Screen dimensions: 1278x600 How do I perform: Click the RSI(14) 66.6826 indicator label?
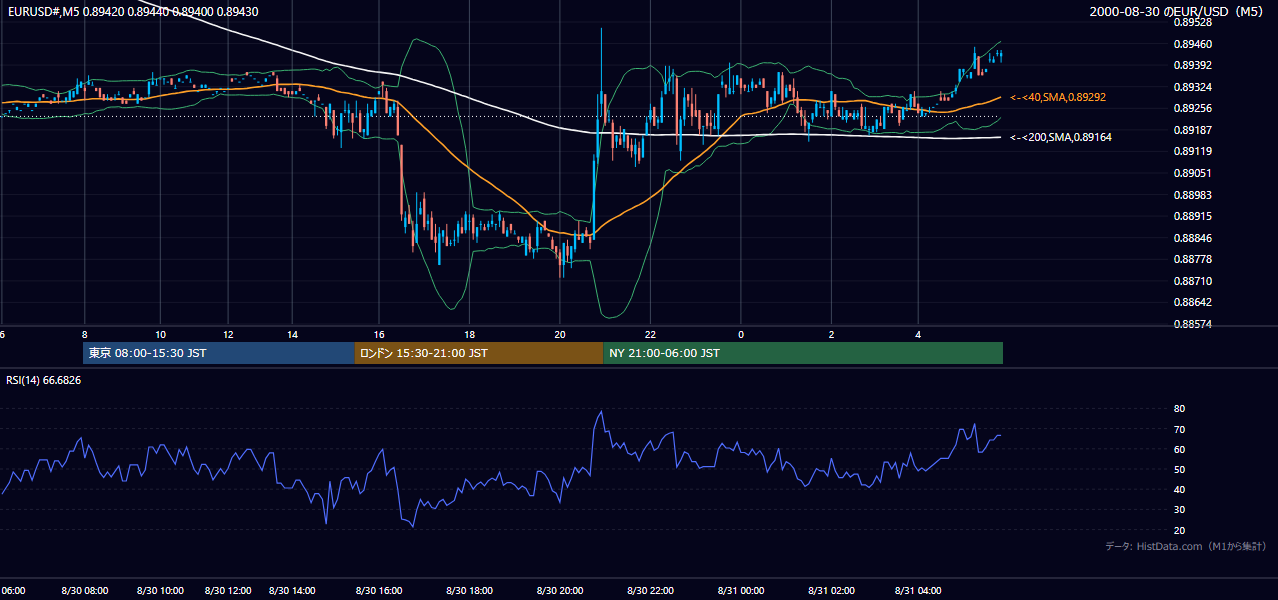coord(44,380)
